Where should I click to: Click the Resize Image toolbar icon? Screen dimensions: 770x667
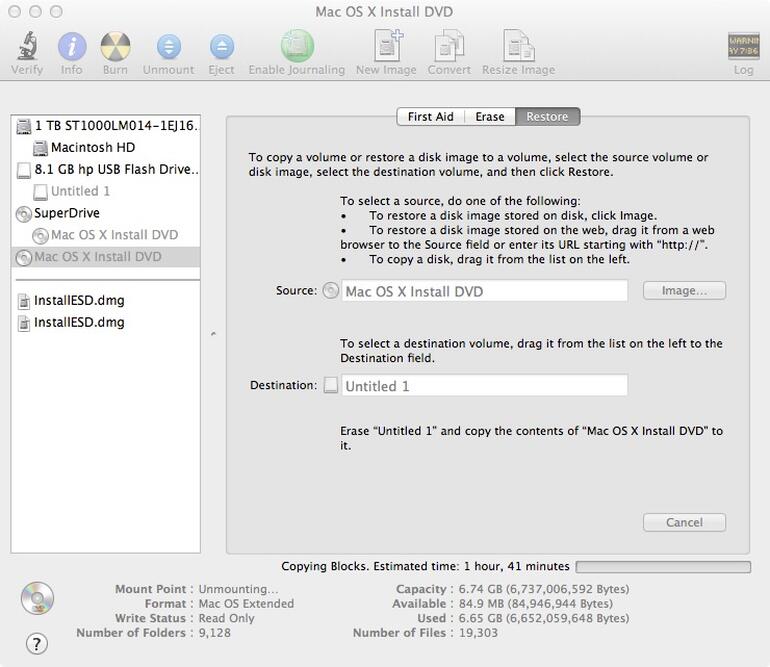(x=519, y=46)
